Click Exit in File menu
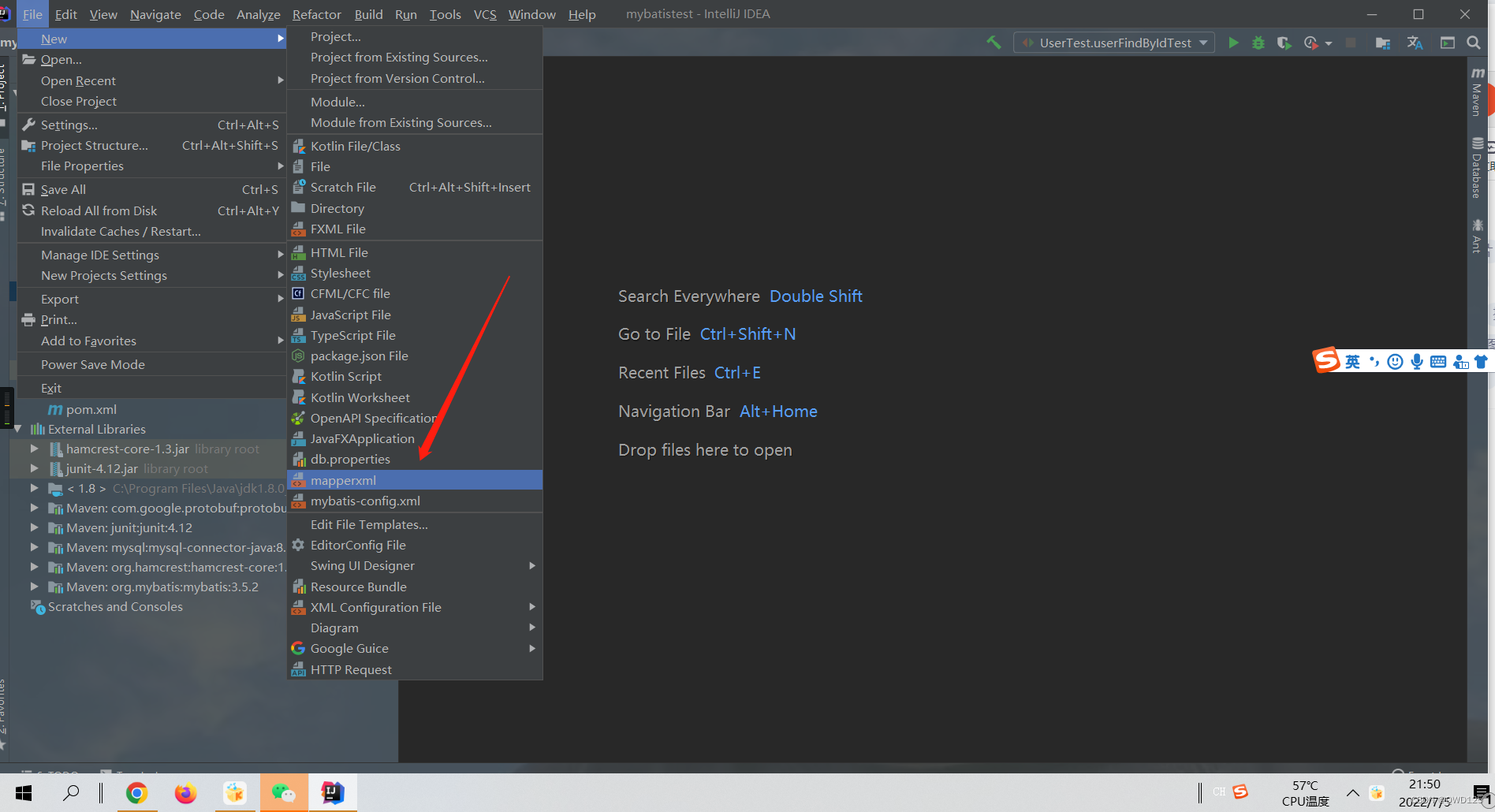 click(x=151, y=388)
